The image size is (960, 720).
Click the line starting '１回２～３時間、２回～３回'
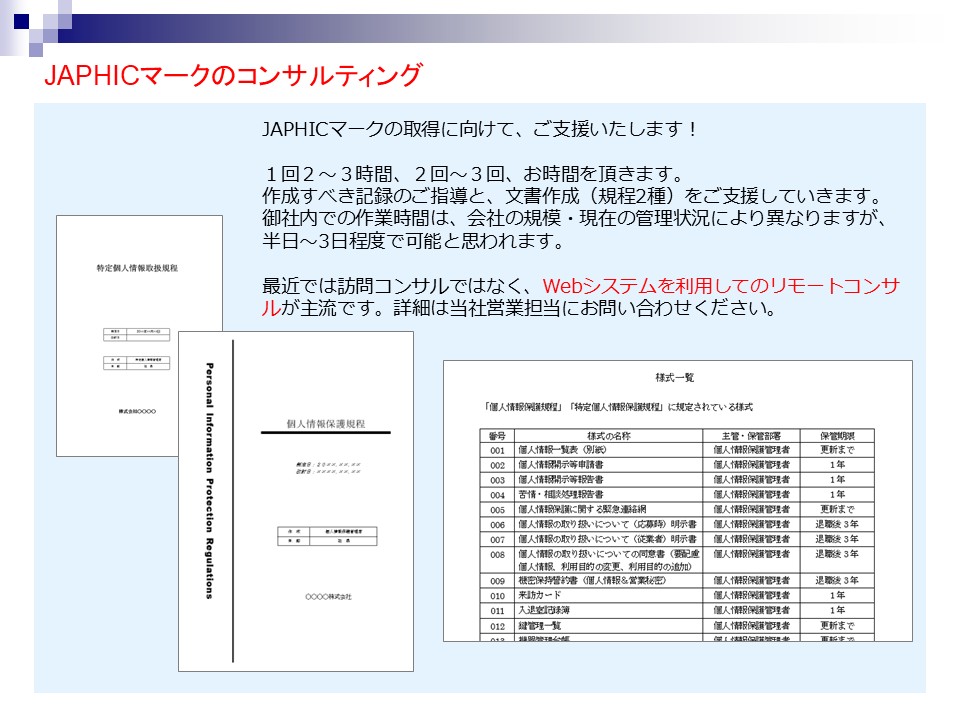473,174
